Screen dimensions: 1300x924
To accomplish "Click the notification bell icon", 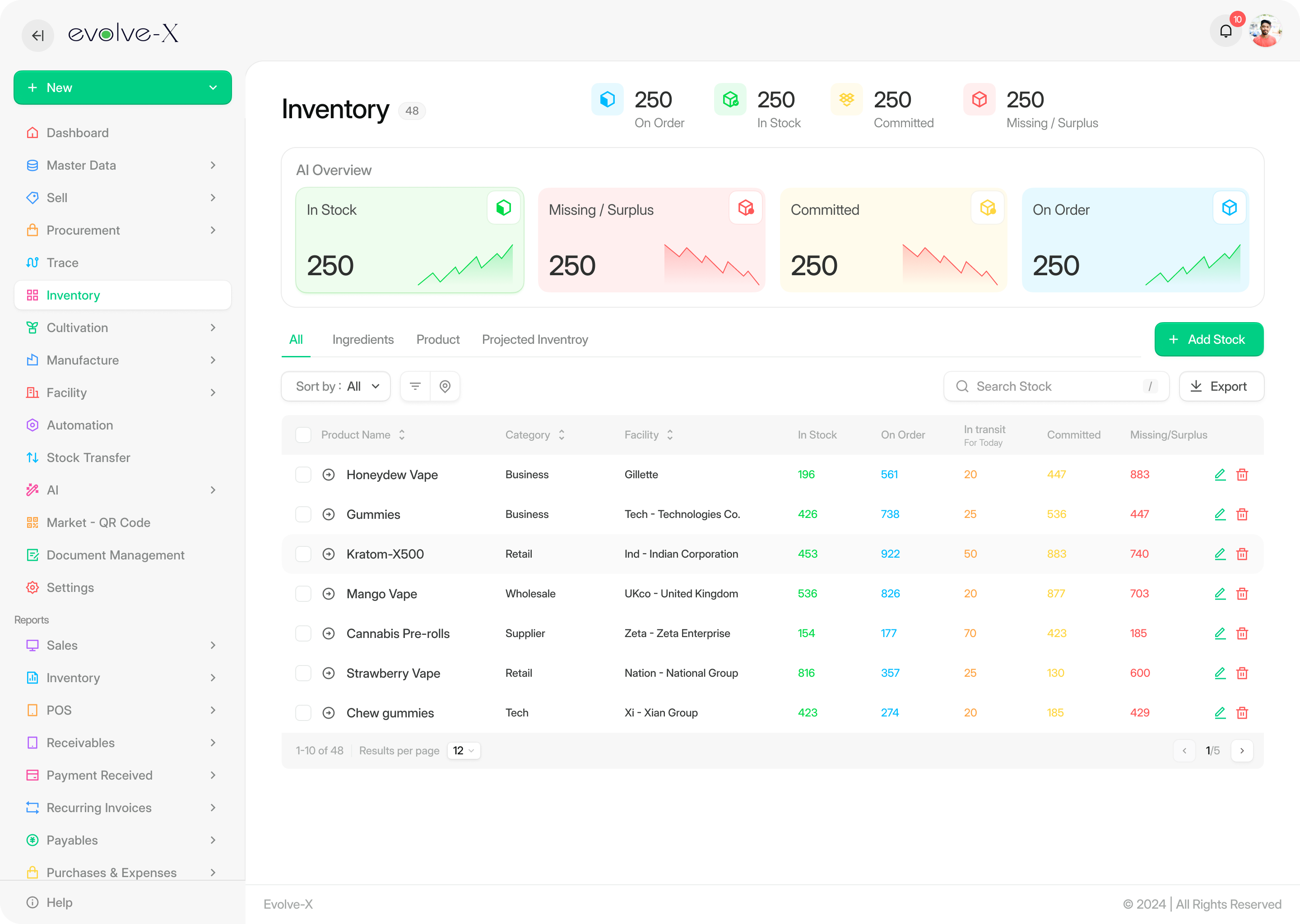I will tap(1226, 32).
